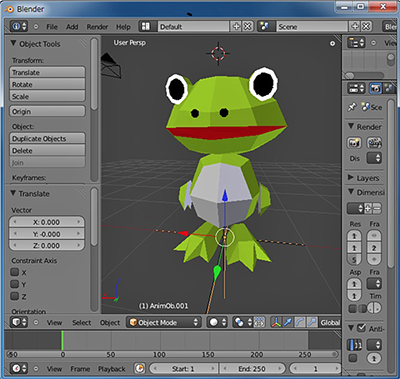Image resolution: width=400 pixels, height=379 pixels.
Task: Toggle the 3D manipulator axes icon
Action: (276, 322)
